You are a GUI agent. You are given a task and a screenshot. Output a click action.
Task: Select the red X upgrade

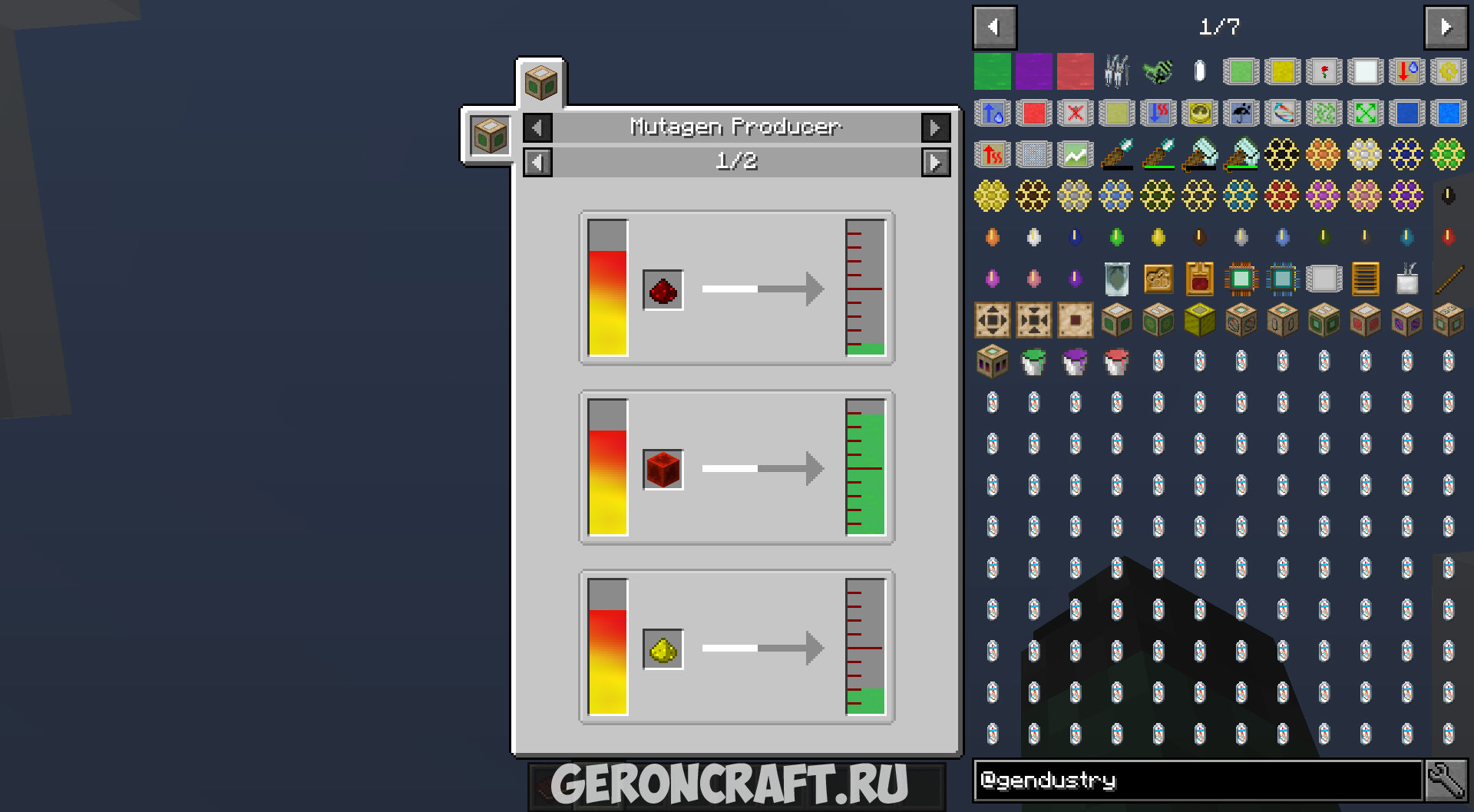[1075, 113]
